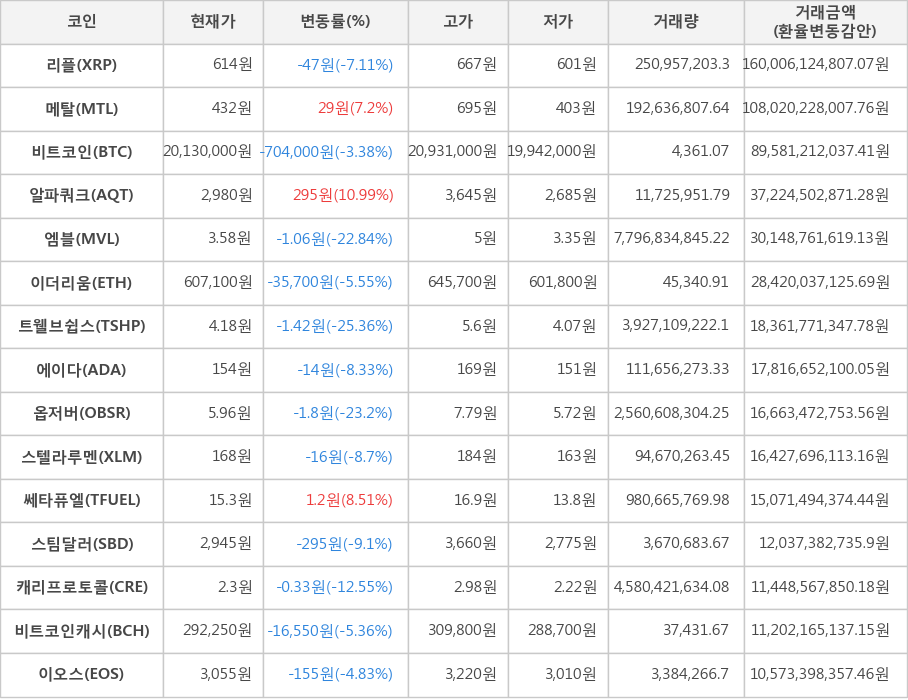Click the 에이다(ADA) coin label
Viewport: 908px width, 700px height.
click(82, 370)
